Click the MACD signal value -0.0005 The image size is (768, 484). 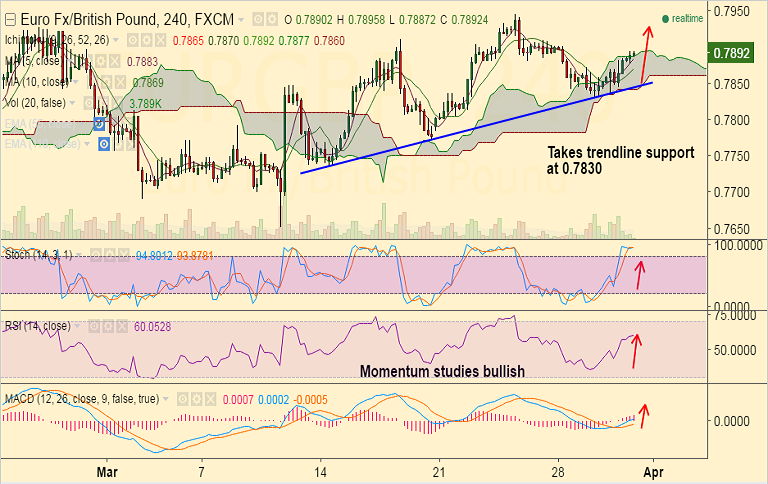[311, 400]
